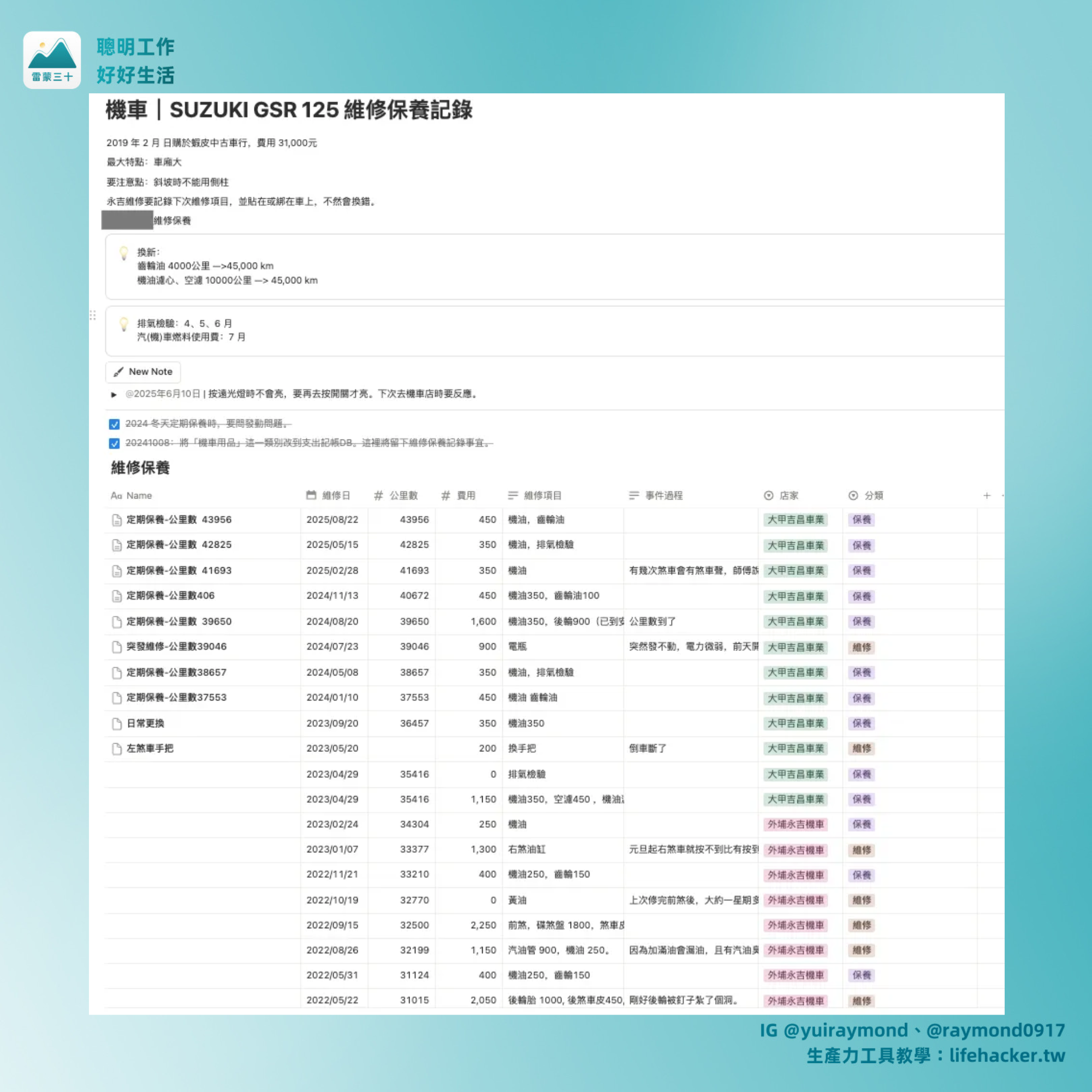
Task: Open the 分類 column header menu
Action: pos(873,496)
